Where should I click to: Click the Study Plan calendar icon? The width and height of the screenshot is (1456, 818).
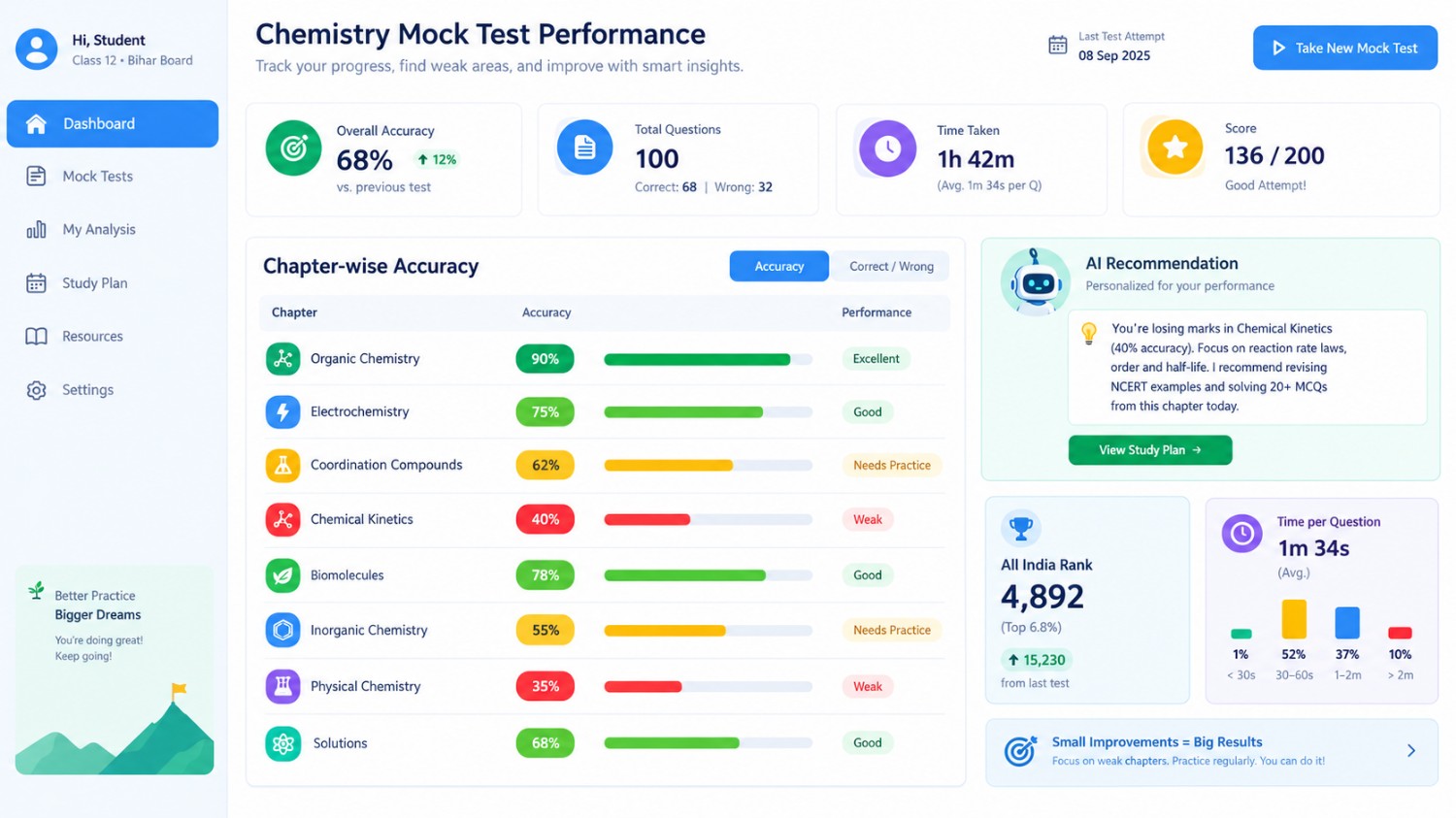tap(36, 282)
